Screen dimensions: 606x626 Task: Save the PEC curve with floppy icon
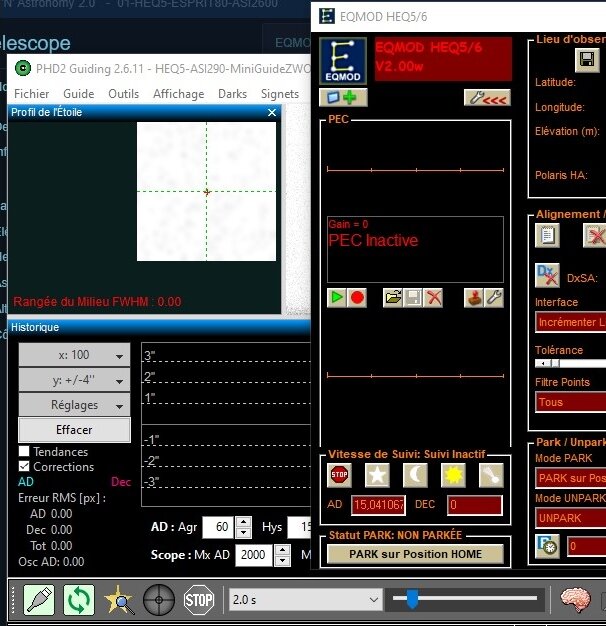(x=413, y=297)
